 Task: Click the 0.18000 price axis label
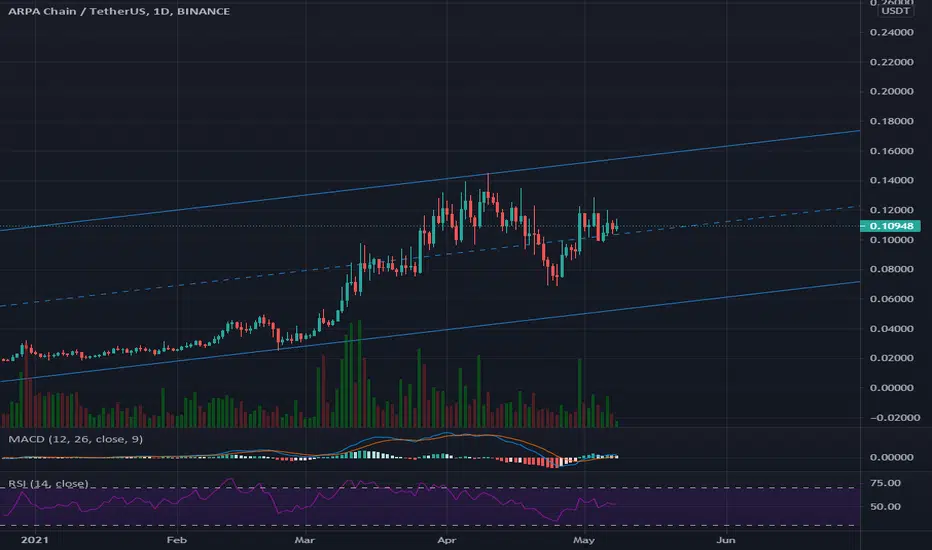point(892,121)
